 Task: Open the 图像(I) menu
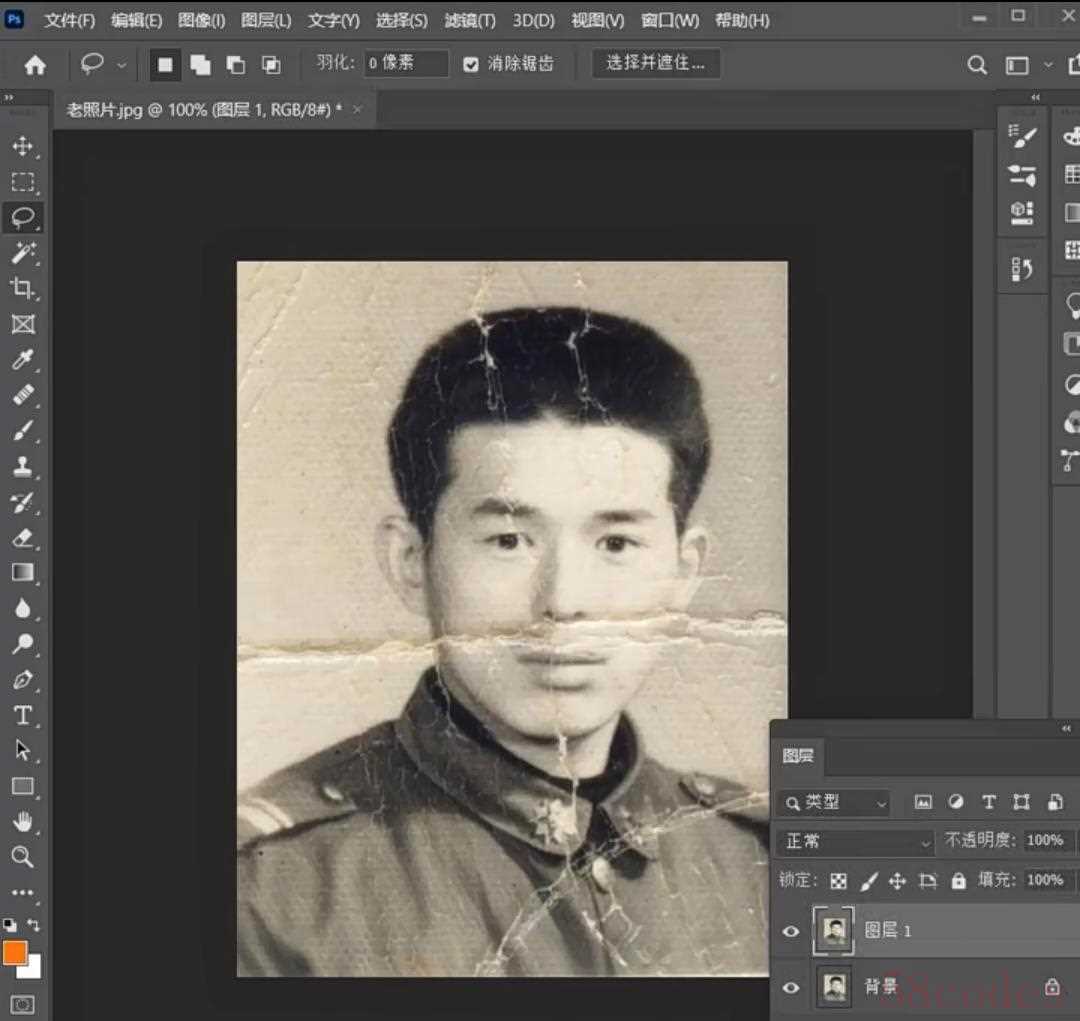[x=201, y=20]
